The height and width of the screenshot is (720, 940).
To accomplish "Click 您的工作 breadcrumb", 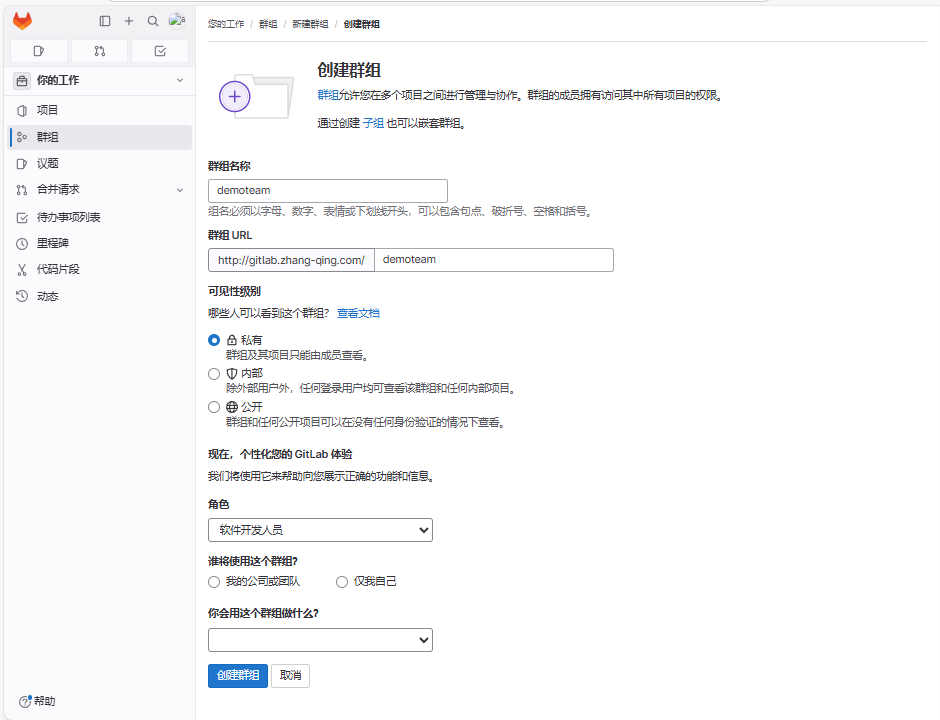I will tap(226, 24).
